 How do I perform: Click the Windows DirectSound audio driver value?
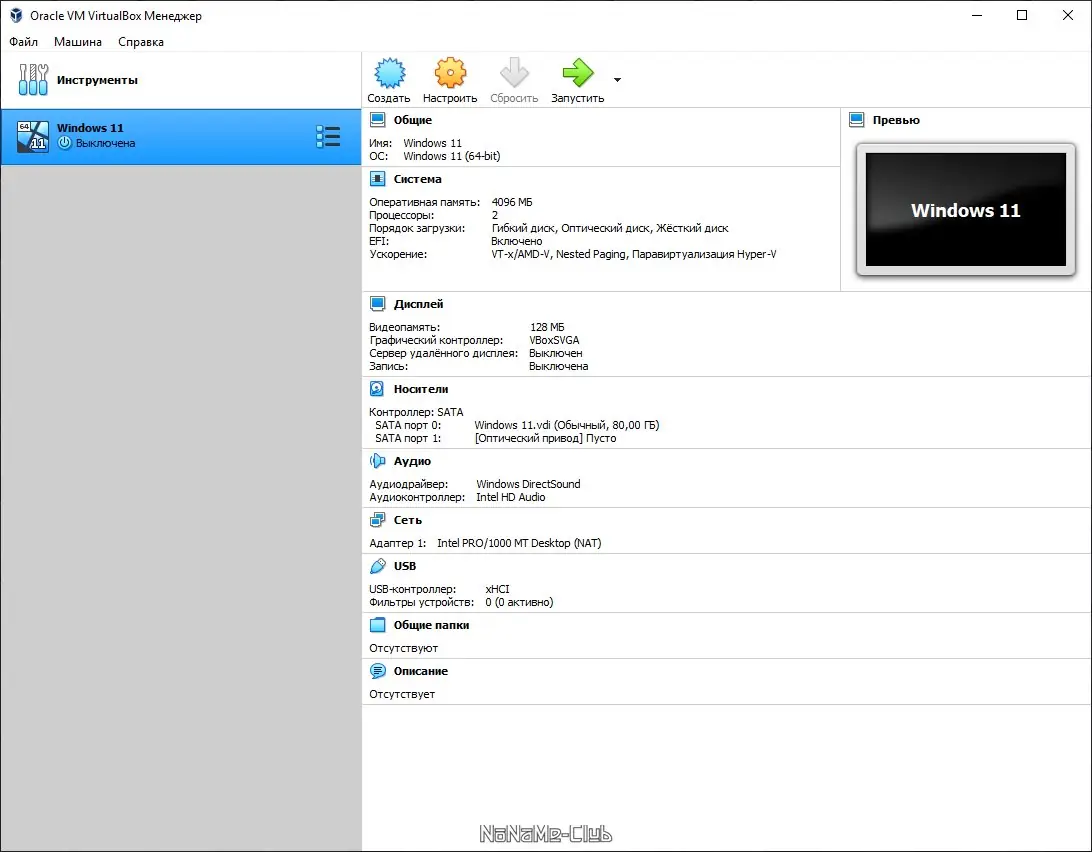(x=528, y=484)
